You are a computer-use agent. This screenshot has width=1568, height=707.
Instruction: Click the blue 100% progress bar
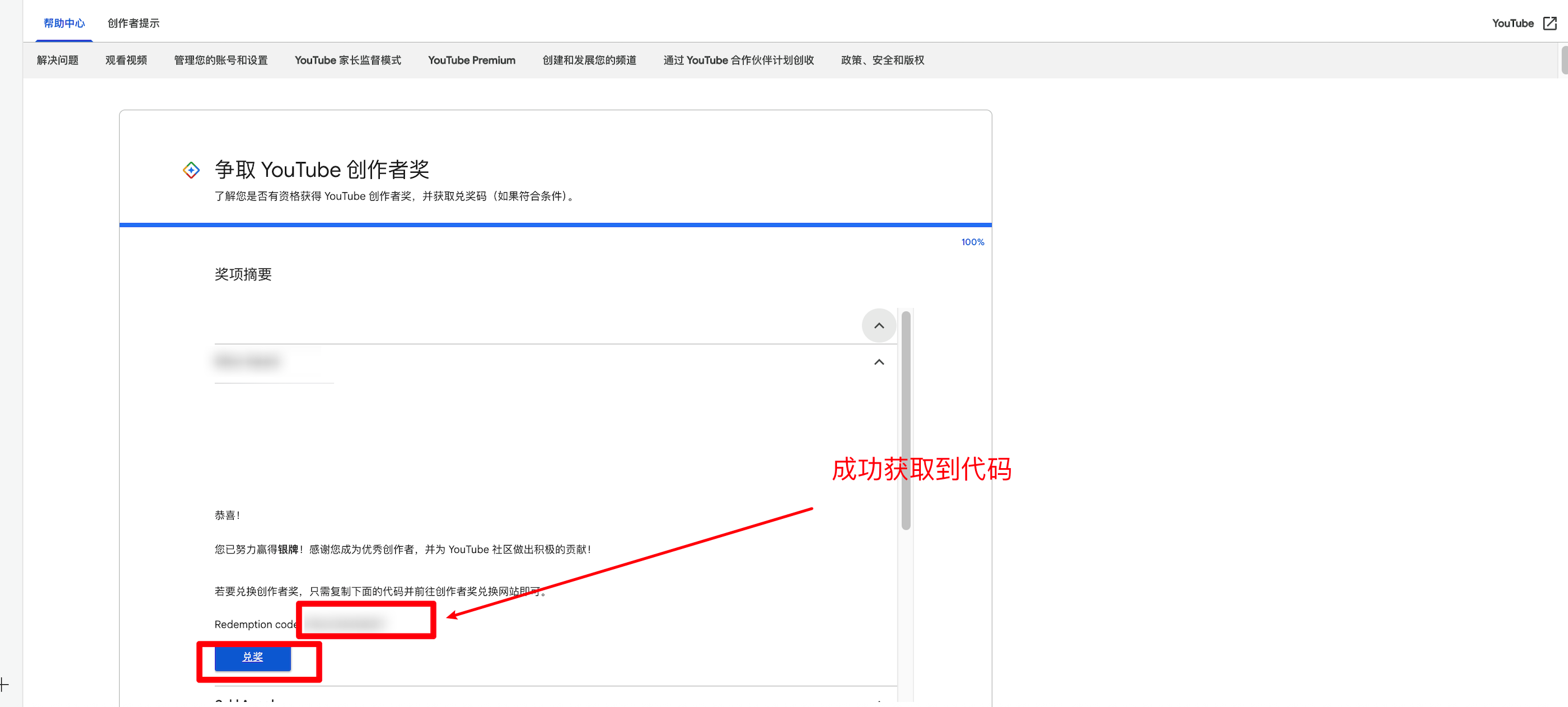click(555, 225)
